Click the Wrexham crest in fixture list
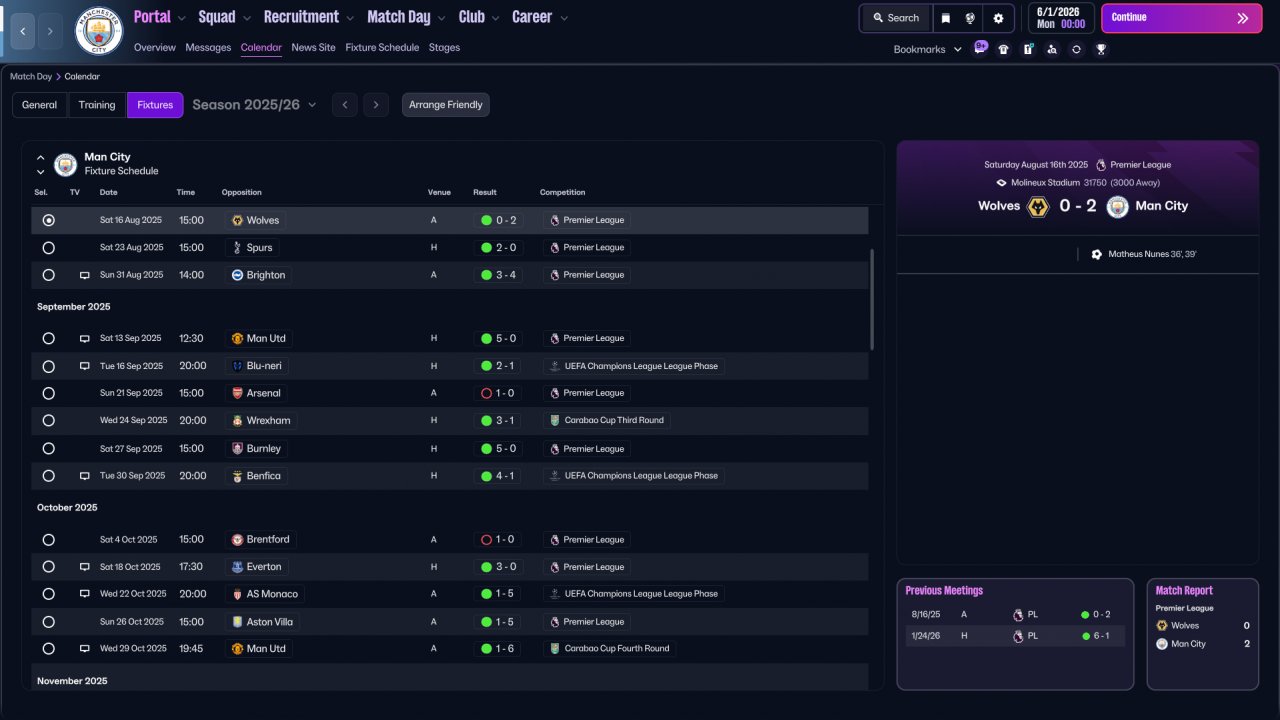The height and width of the screenshot is (720, 1280). (237, 421)
